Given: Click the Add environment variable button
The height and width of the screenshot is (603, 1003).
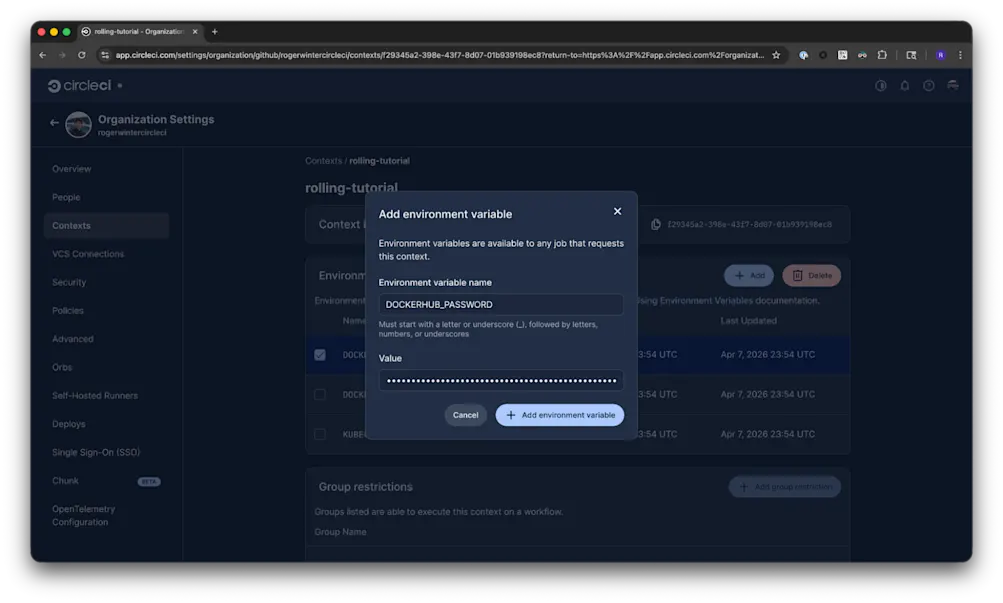Looking at the screenshot, I should [x=559, y=414].
